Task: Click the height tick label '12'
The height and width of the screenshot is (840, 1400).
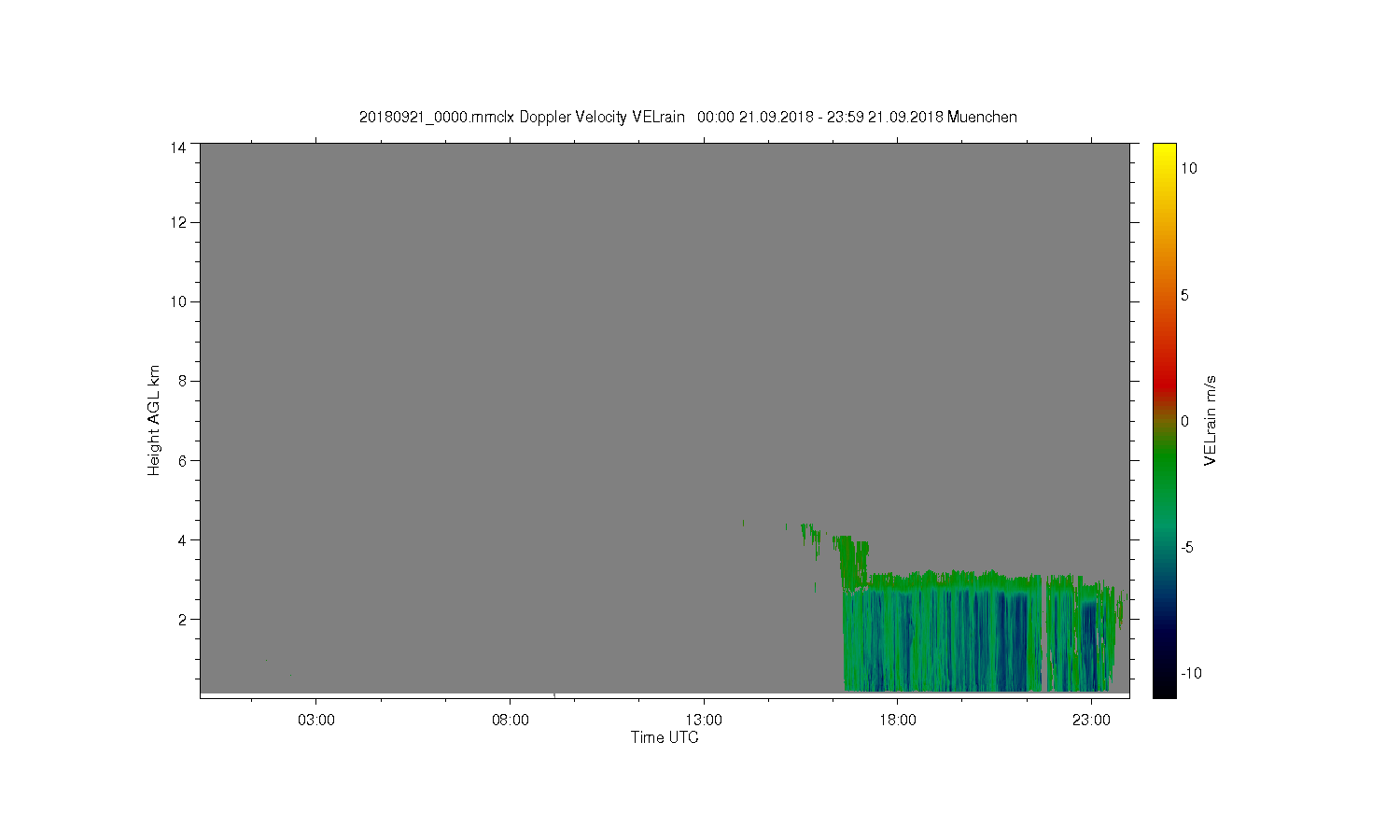Action: (x=178, y=222)
